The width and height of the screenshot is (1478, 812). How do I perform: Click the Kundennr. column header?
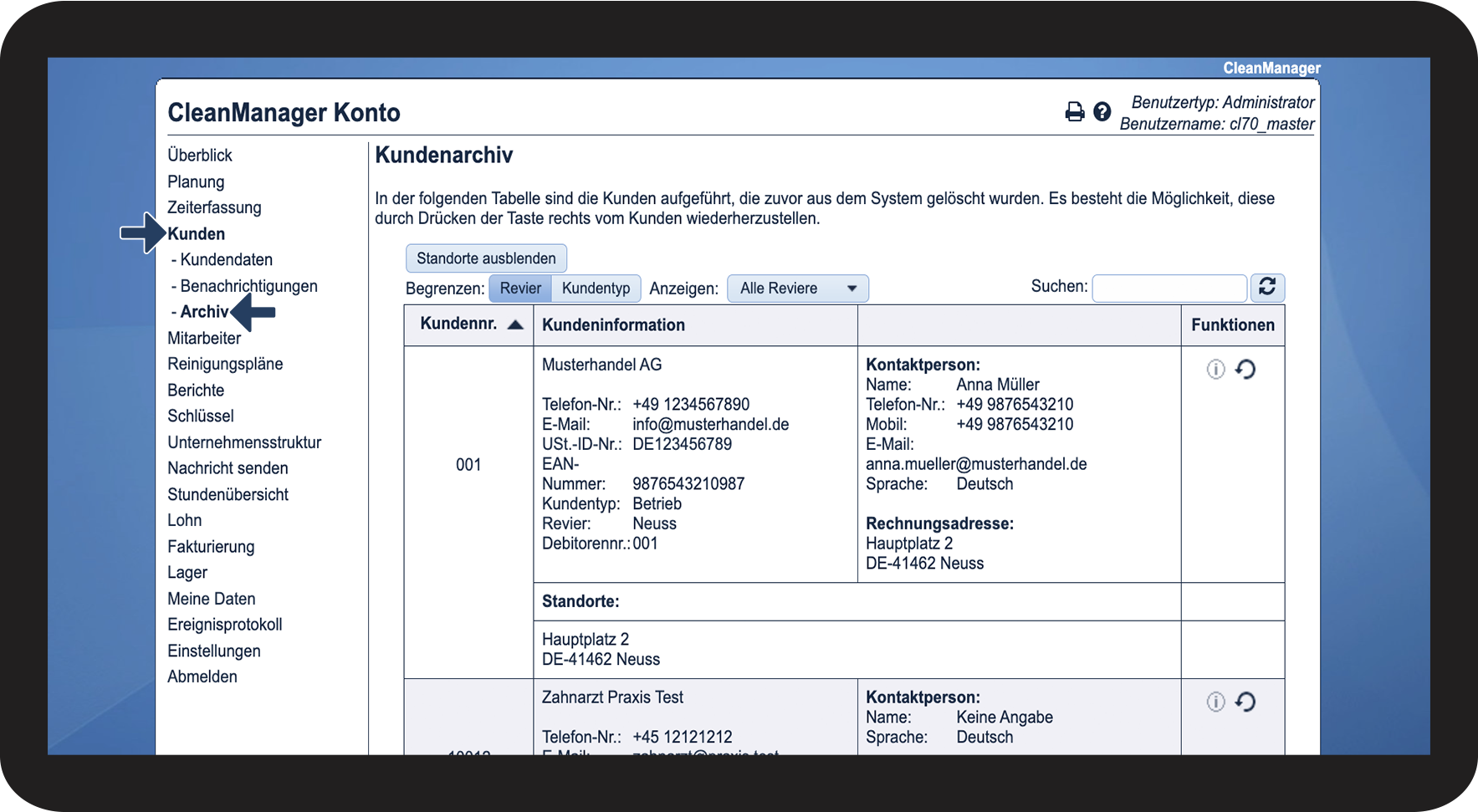(468, 324)
